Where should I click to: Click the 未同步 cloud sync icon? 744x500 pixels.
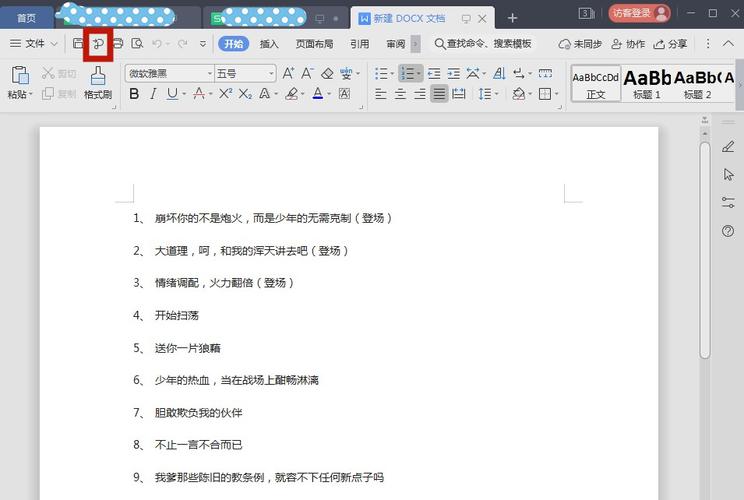pos(580,44)
